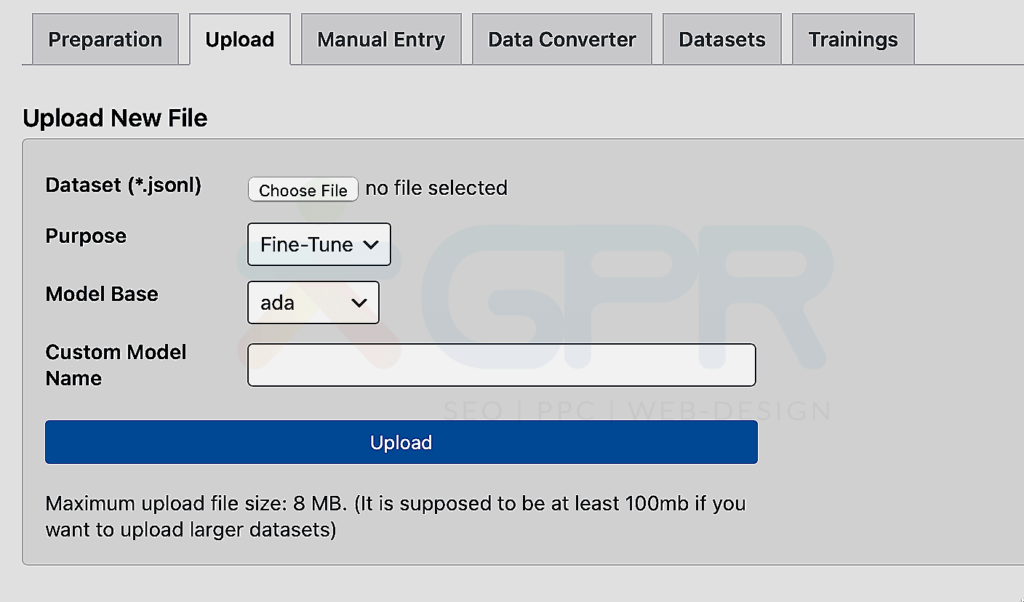
Task: Click the 'no file selected' text
Action: (x=436, y=188)
